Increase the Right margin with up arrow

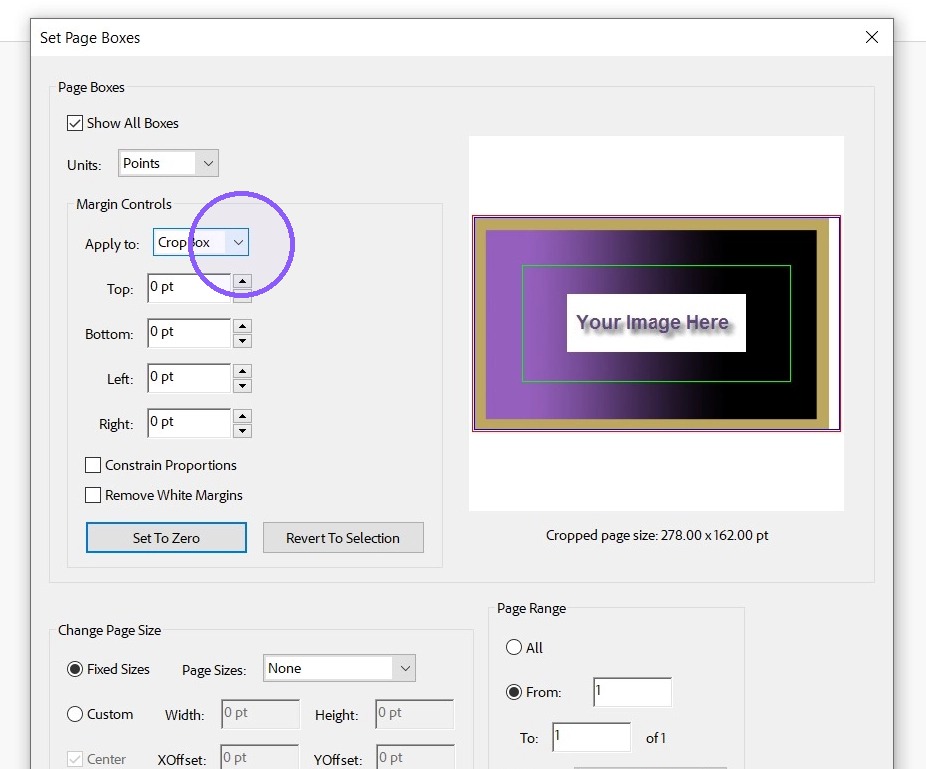pos(242,416)
